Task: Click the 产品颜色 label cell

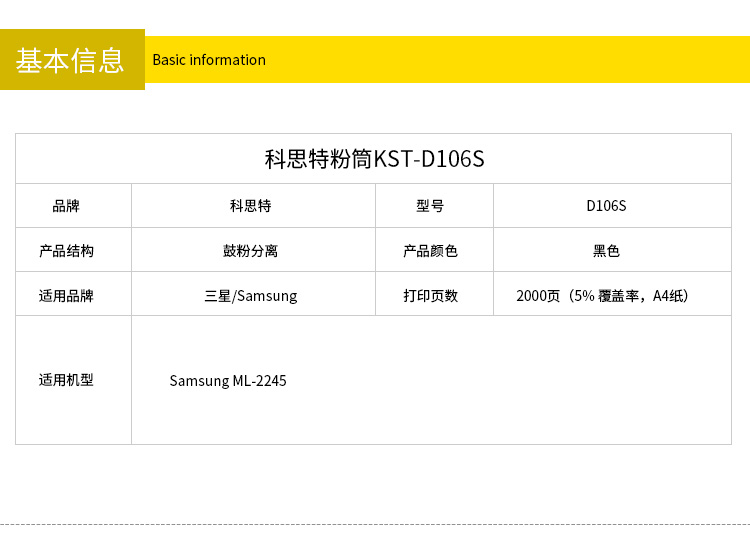Action: click(430, 251)
